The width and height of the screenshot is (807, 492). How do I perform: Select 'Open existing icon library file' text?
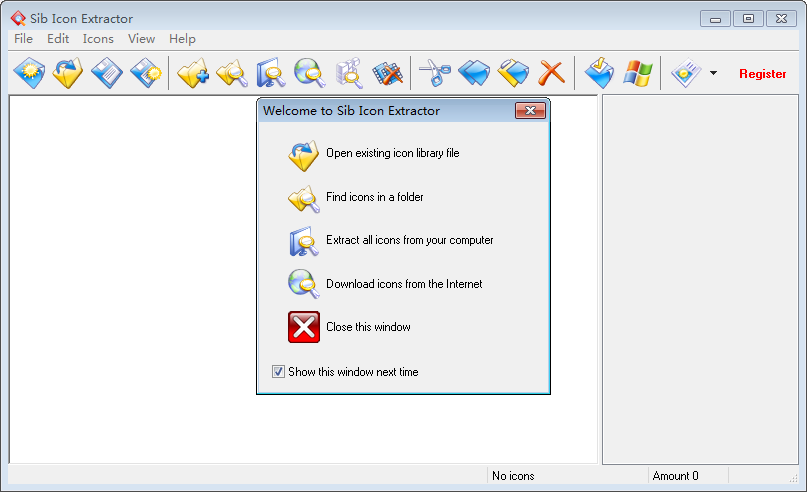click(393, 153)
